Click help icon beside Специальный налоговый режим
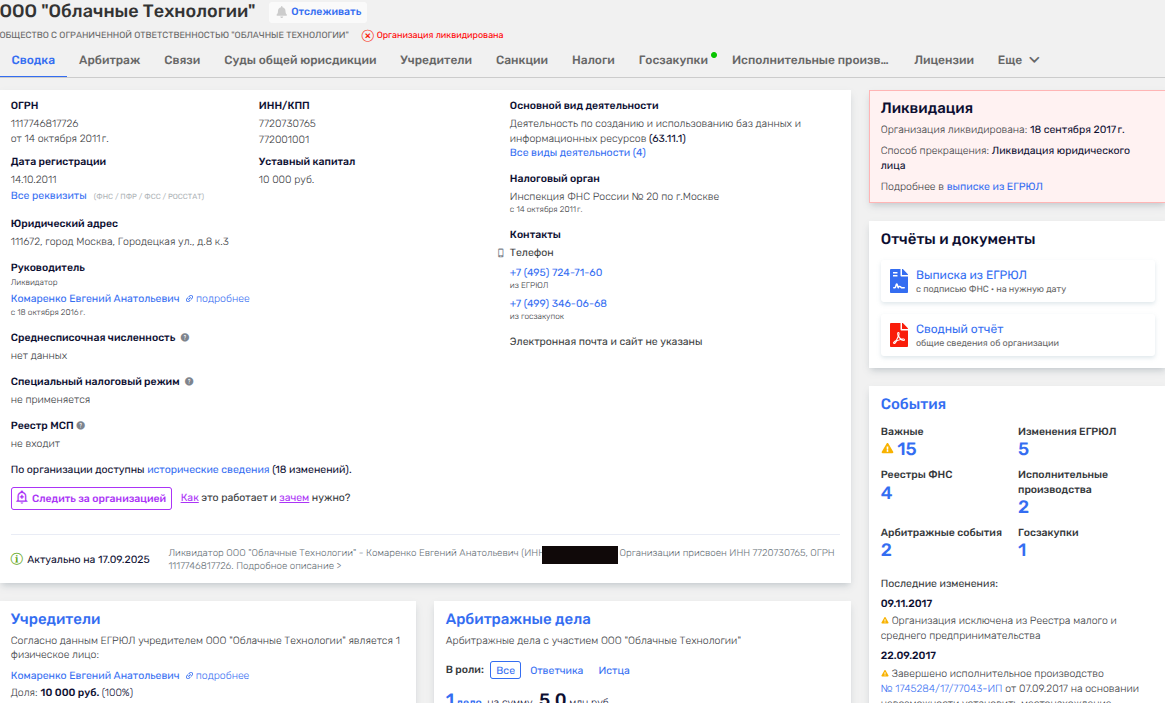Image resolution: width=1165 pixels, height=703 pixels. pos(189,382)
